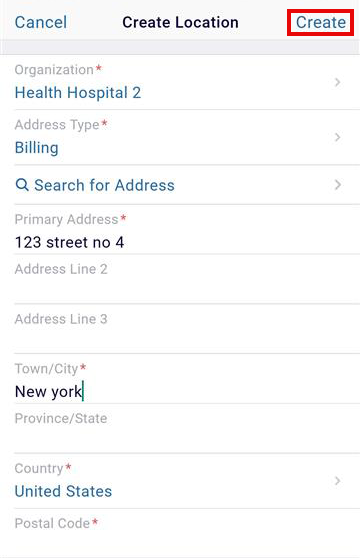The width and height of the screenshot is (360, 558).
Task: Change the United States country selection
Action: pyautogui.click(x=63, y=491)
